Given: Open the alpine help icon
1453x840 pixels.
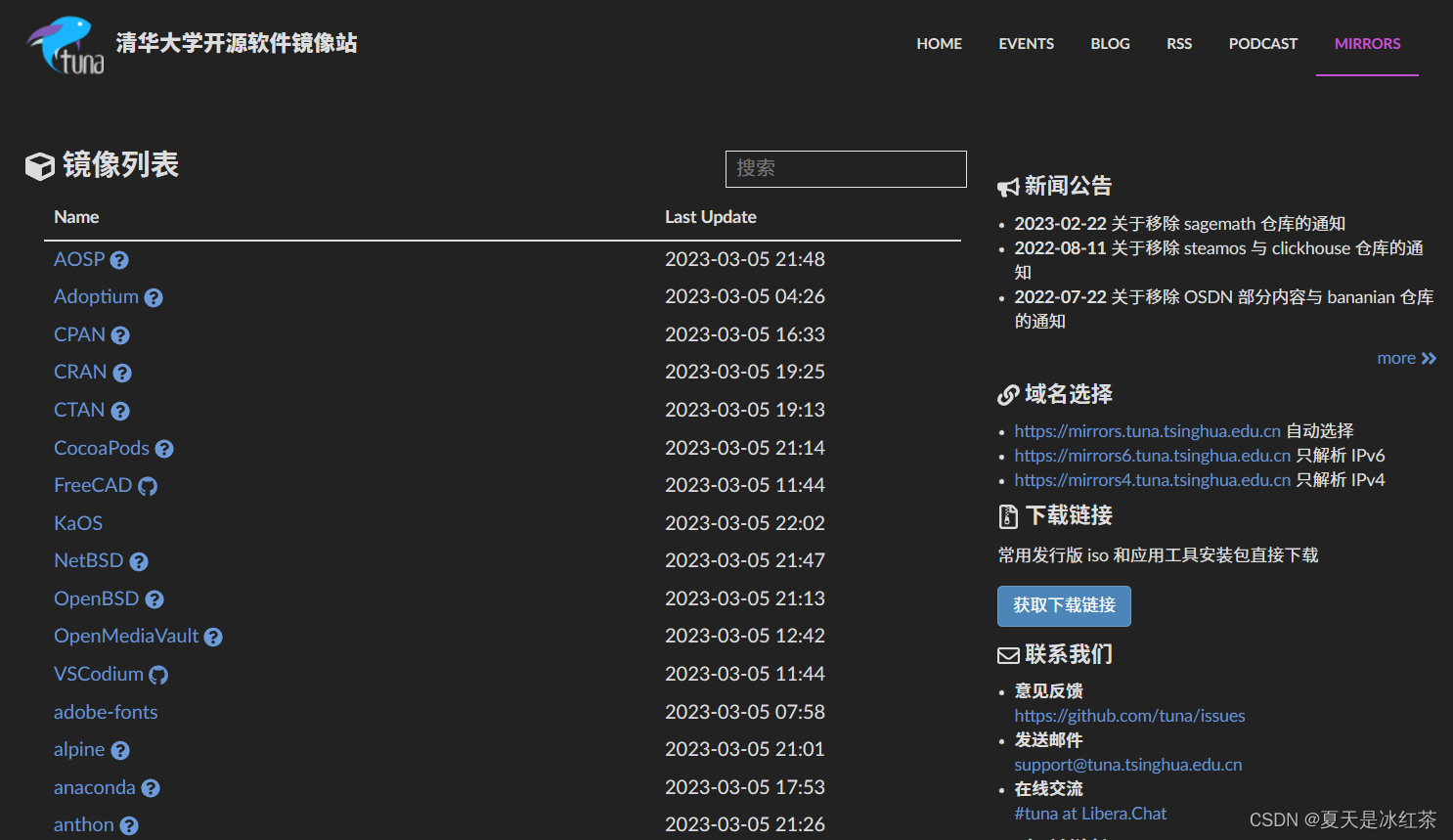Looking at the screenshot, I should coord(120,750).
